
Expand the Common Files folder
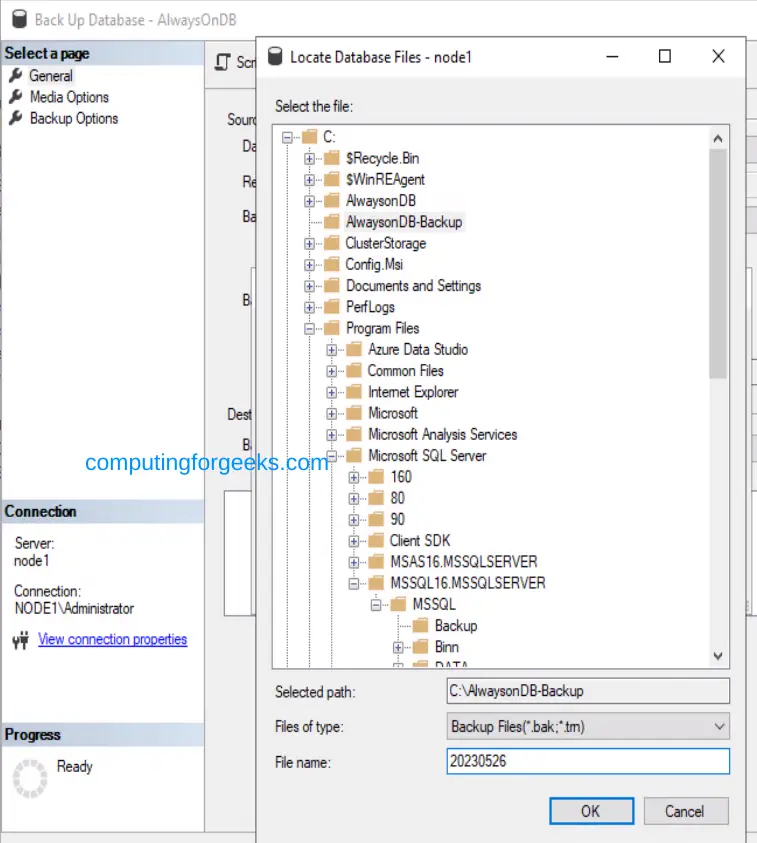332,371
